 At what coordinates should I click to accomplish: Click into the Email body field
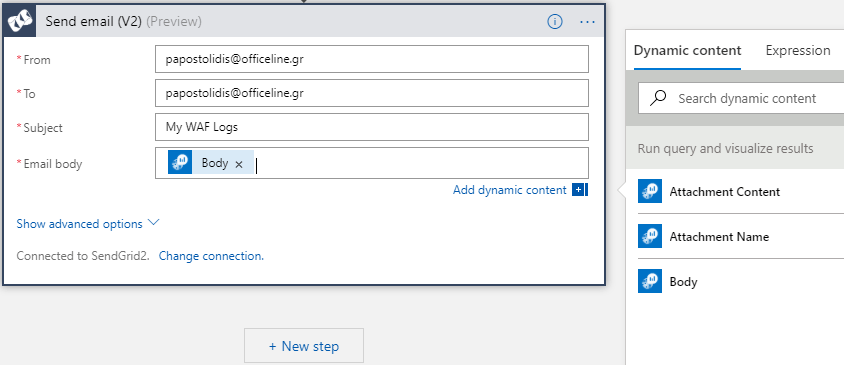click(371, 163)
